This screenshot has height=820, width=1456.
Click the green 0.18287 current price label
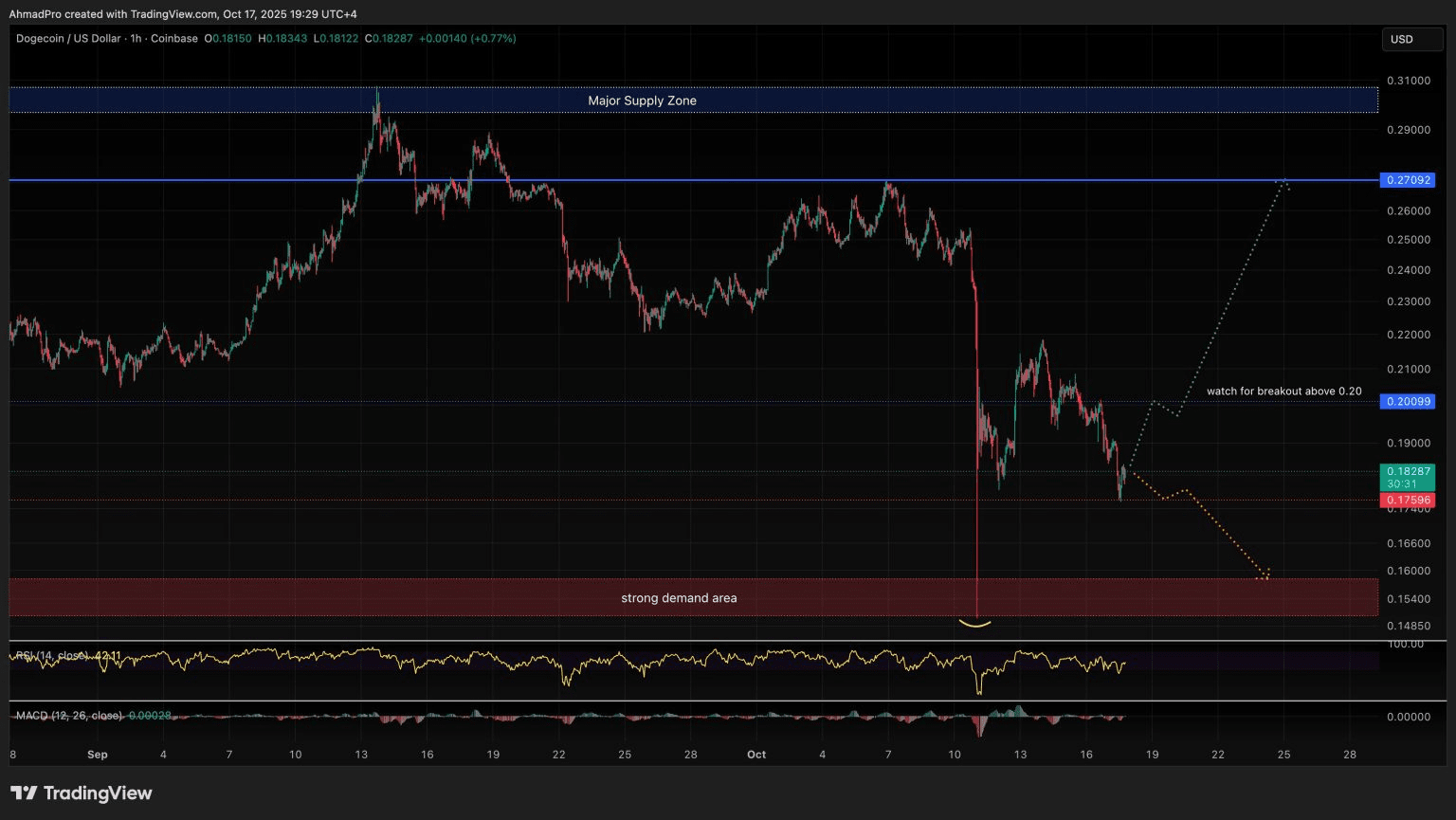(x=1408, y=471)
